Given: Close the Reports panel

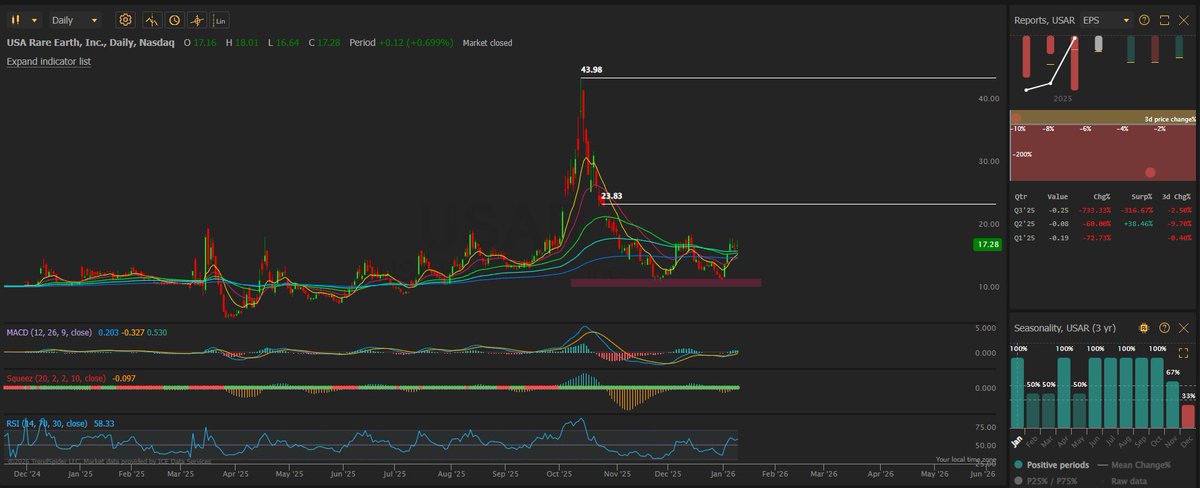Looking at the screenshot, I should [x=1185, y=19].
